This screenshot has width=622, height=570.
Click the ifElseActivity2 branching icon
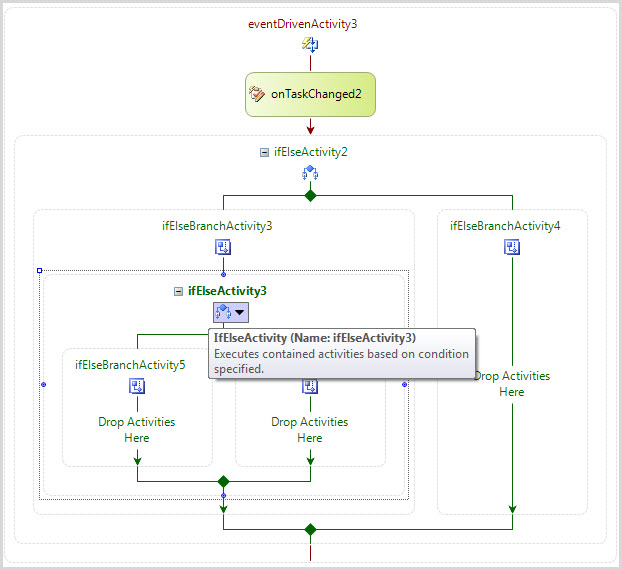(310, 173)
